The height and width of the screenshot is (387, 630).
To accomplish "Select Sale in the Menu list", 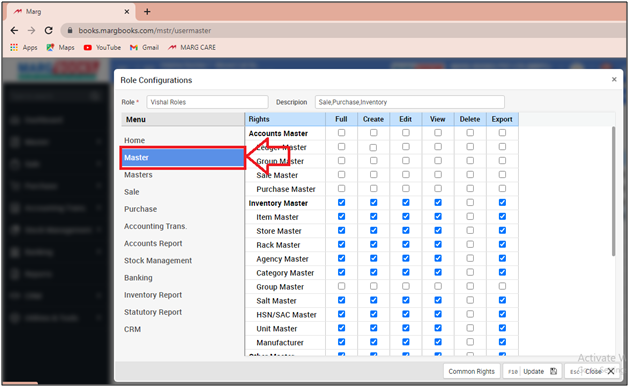I will click(132, 192).
